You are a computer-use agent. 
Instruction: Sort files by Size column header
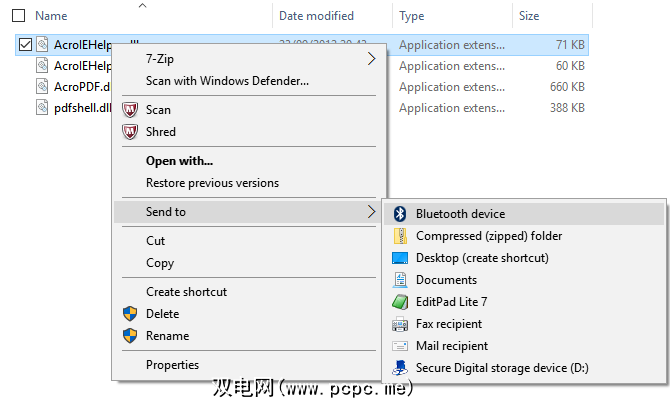coord(529,16)
